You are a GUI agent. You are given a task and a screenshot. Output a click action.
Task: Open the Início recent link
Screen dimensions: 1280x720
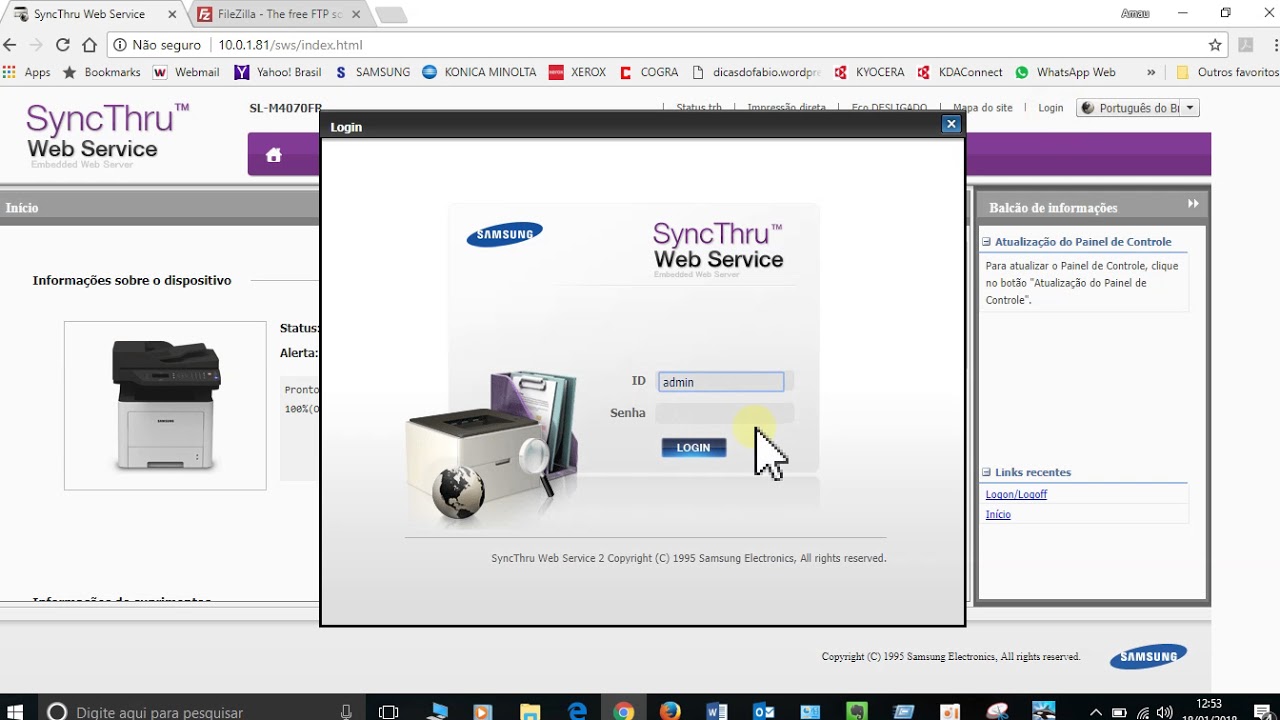point(998,514)
